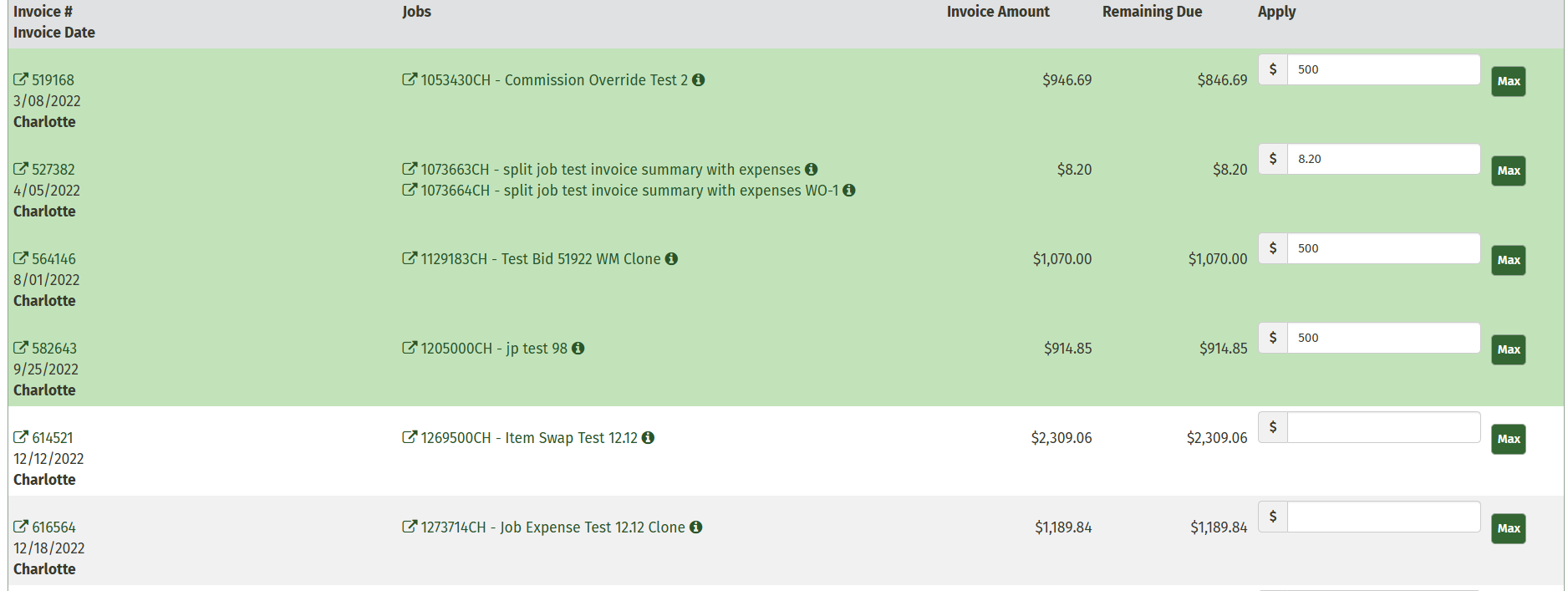Click info icon next to jp test 98
Screen dimensions: 1568x591
coord(578,349)
